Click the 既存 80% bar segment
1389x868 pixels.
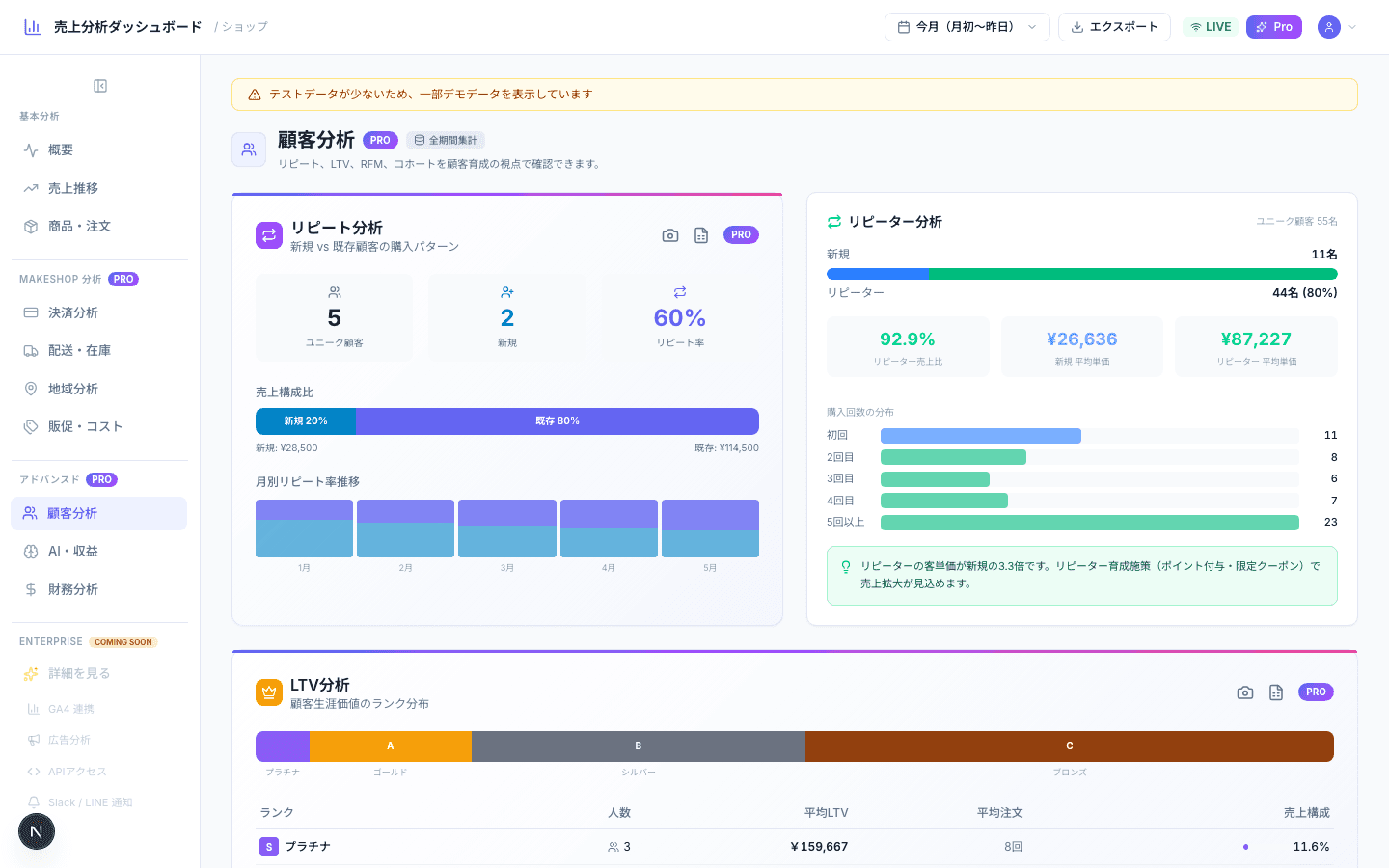point(558,421)
